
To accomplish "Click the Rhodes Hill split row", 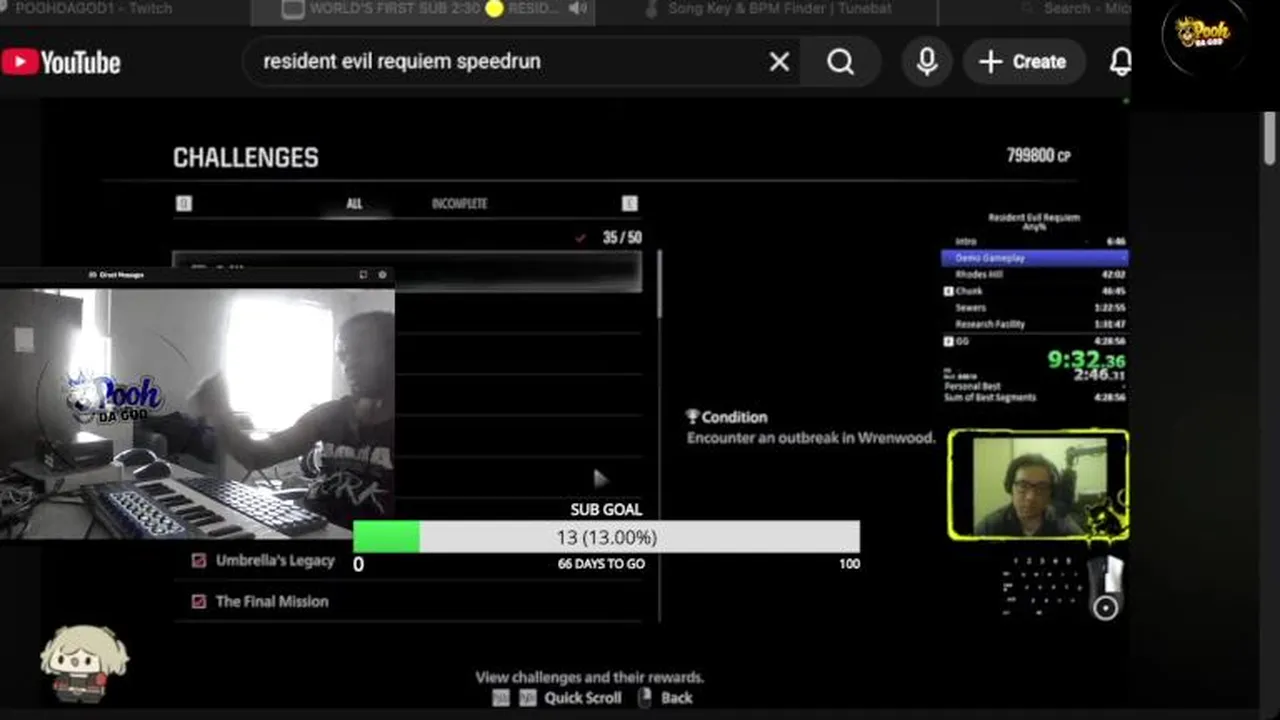I will click(1035, 274).
